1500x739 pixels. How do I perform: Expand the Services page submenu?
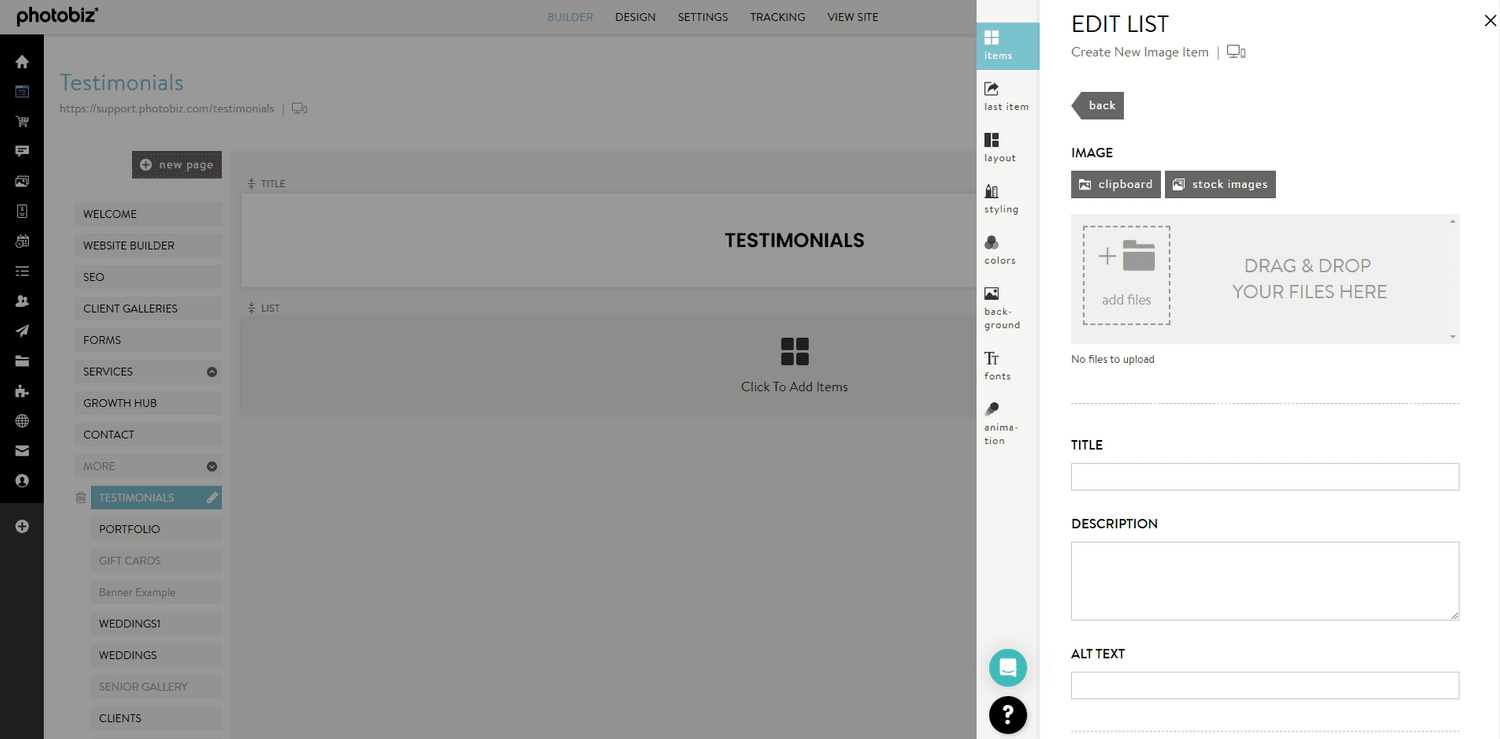[212, 372]
